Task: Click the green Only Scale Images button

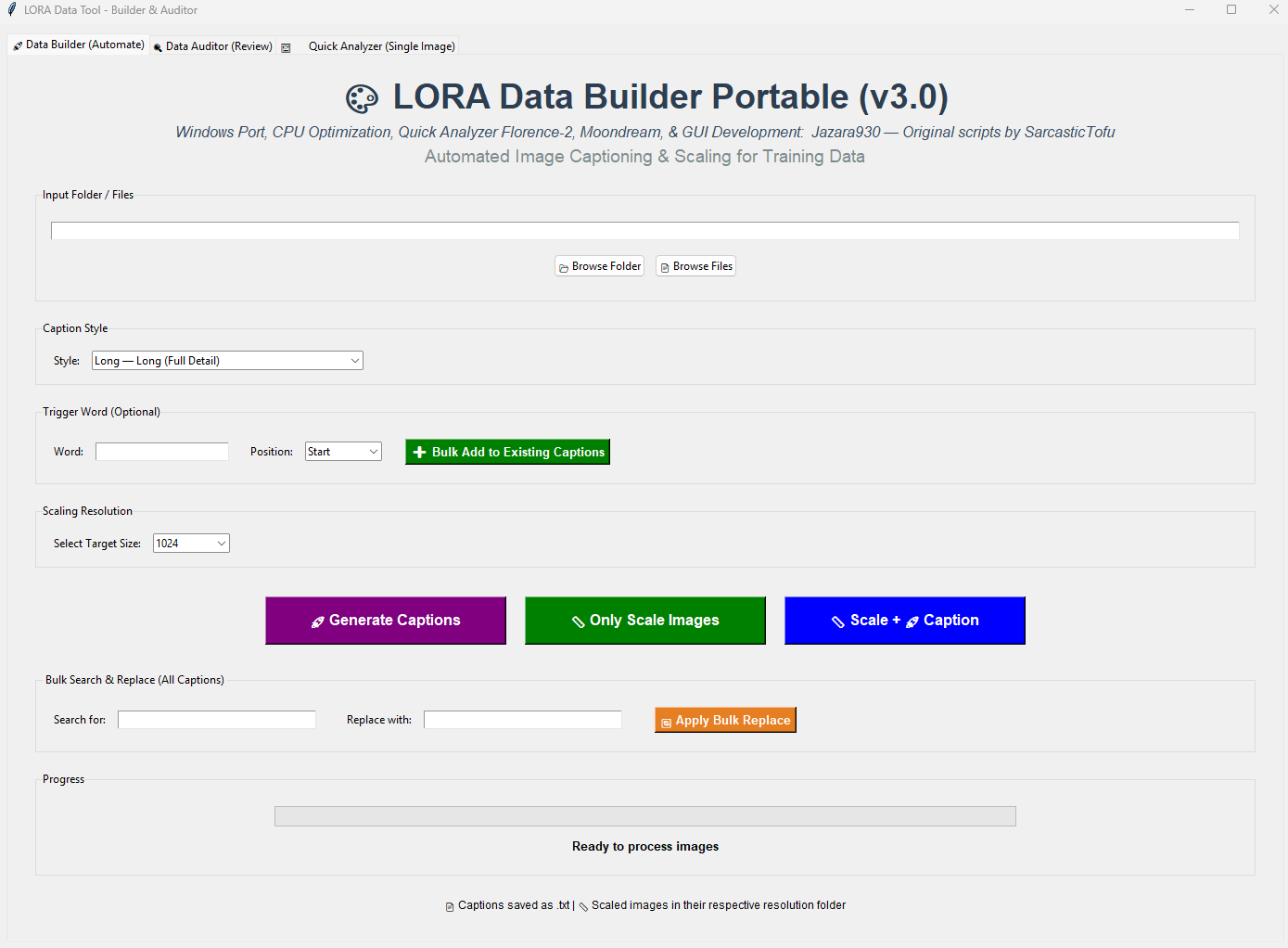Action: (645, 621)
